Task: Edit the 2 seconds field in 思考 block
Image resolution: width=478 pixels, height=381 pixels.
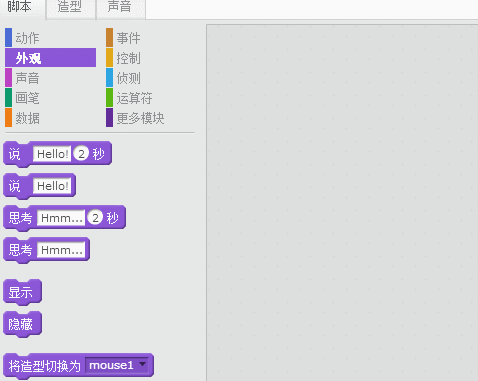Action: click(x=95, y=218)
